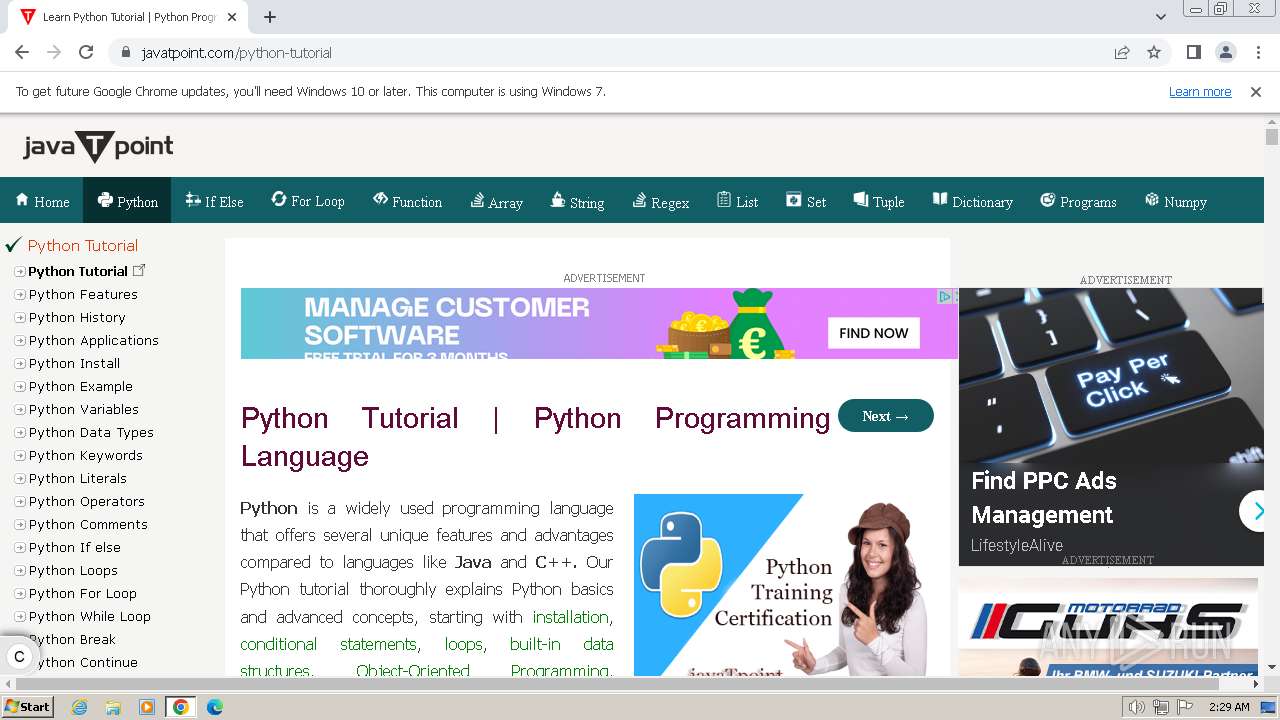Launch Internet Explorer from the taskbar

[79, 707]
